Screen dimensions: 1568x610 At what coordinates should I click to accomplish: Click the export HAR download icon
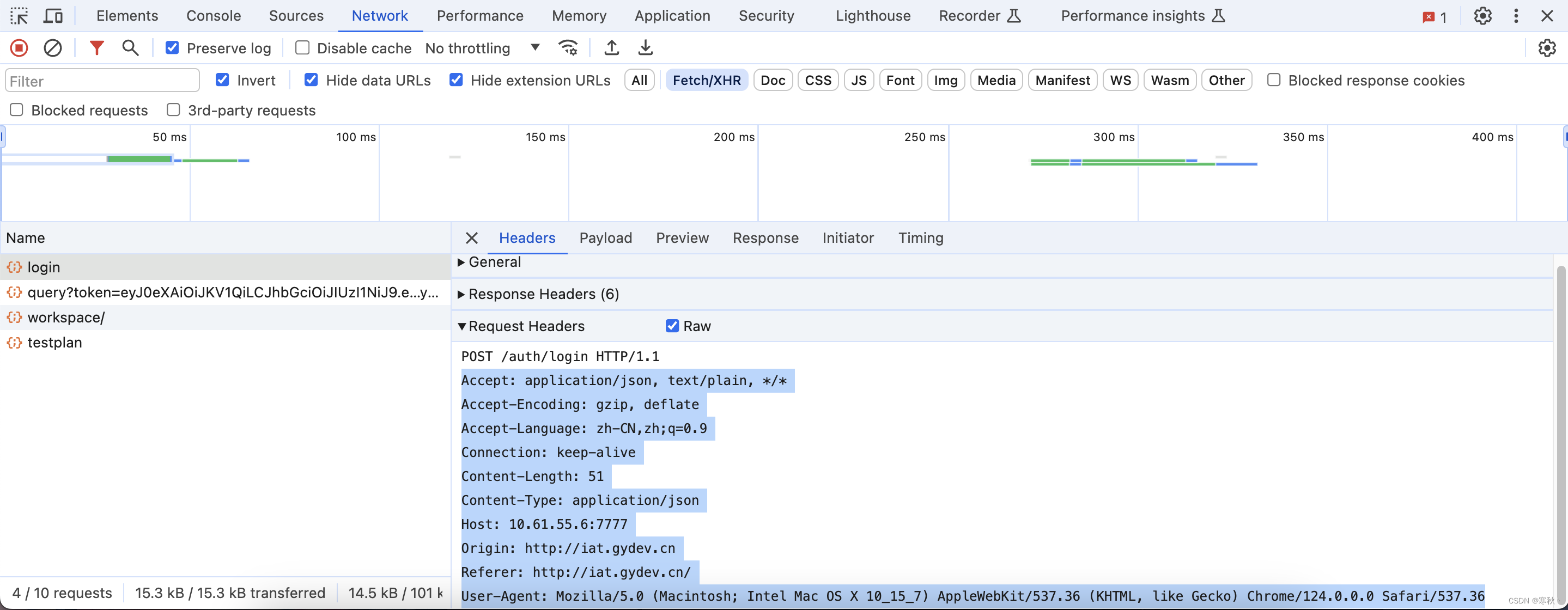pos(645,47)
